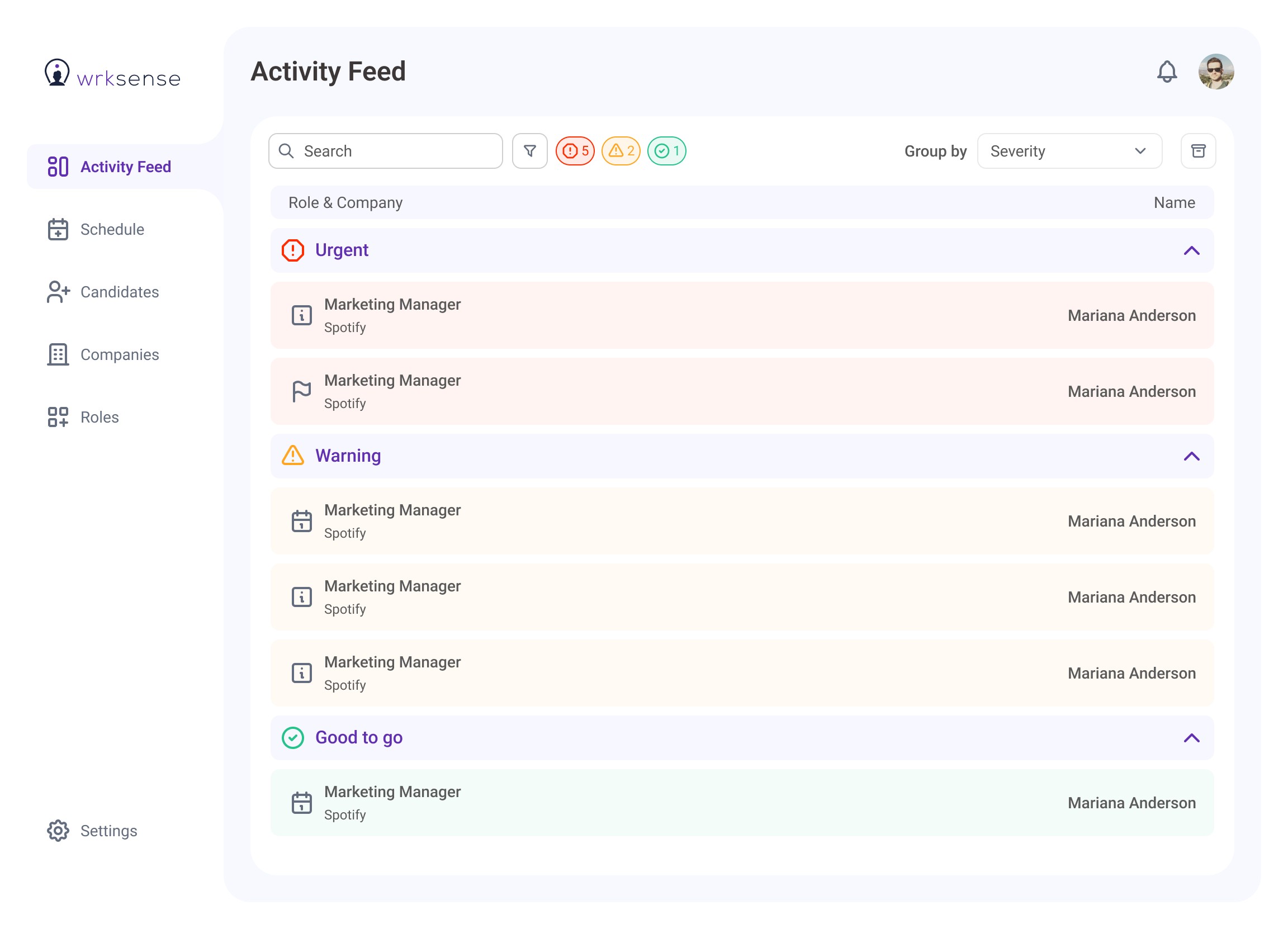Open Settings in sidebar
Viewport: 1288px width, 929px height.
pyautogui.click(x=108, y=831)
